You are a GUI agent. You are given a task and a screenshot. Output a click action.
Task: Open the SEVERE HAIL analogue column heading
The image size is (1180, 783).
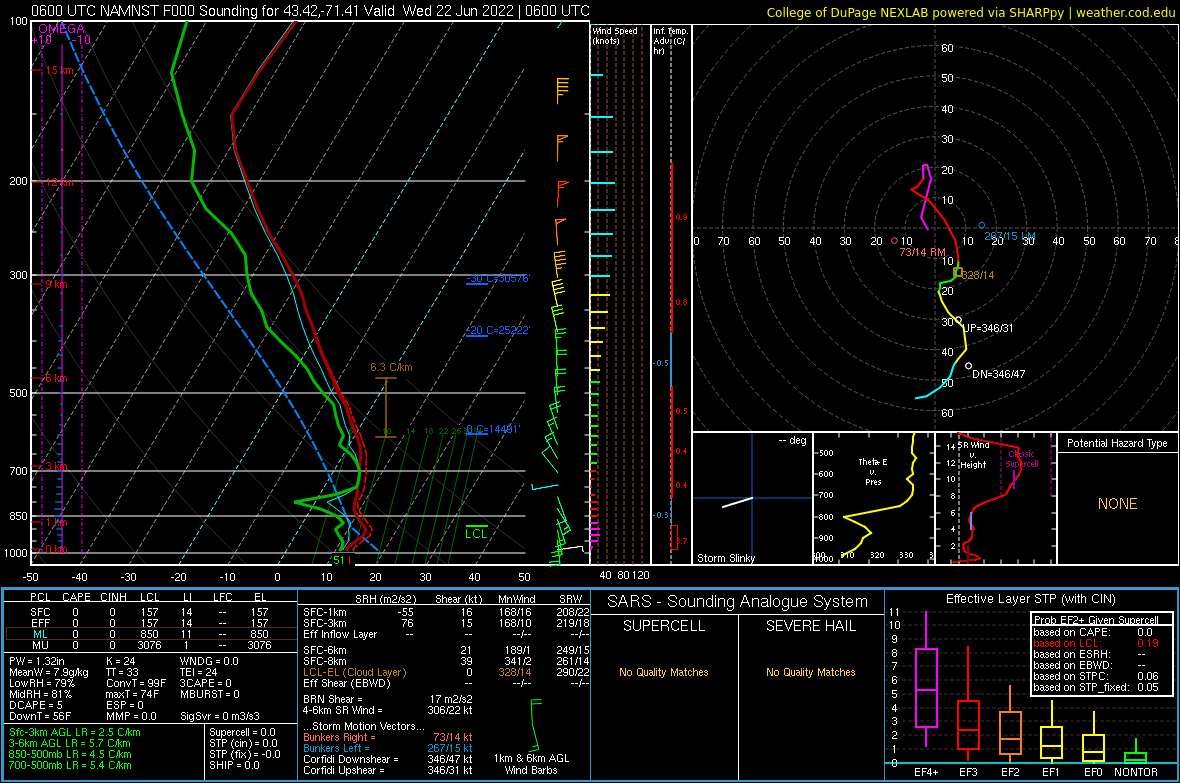click(810, 626)
